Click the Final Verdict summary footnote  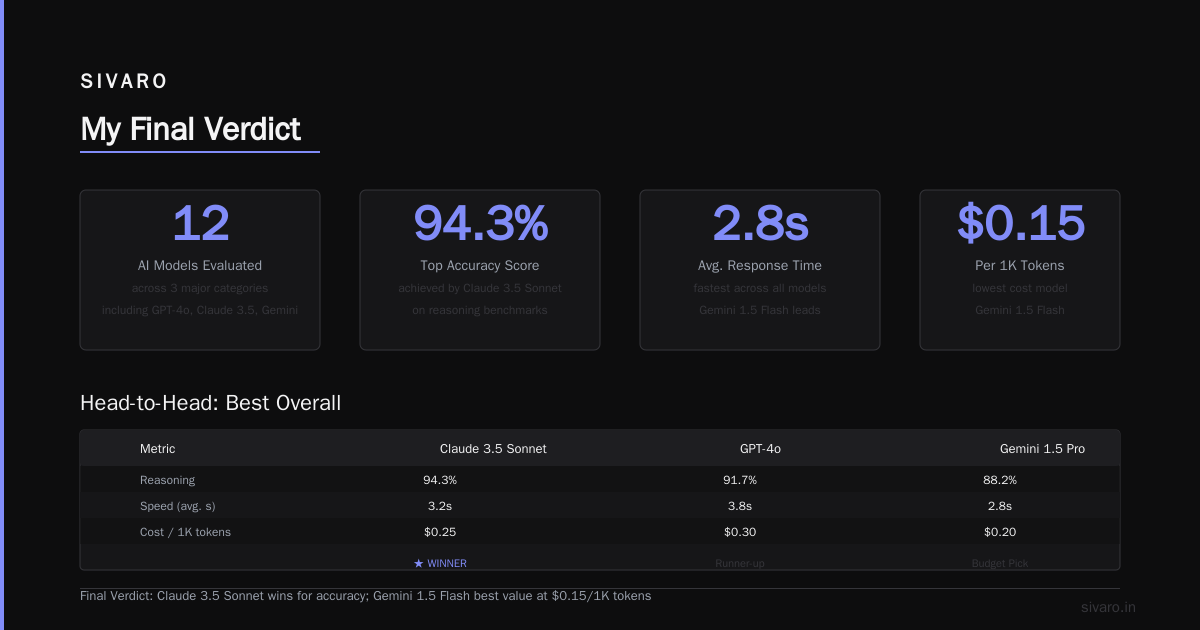pos(365,595)
